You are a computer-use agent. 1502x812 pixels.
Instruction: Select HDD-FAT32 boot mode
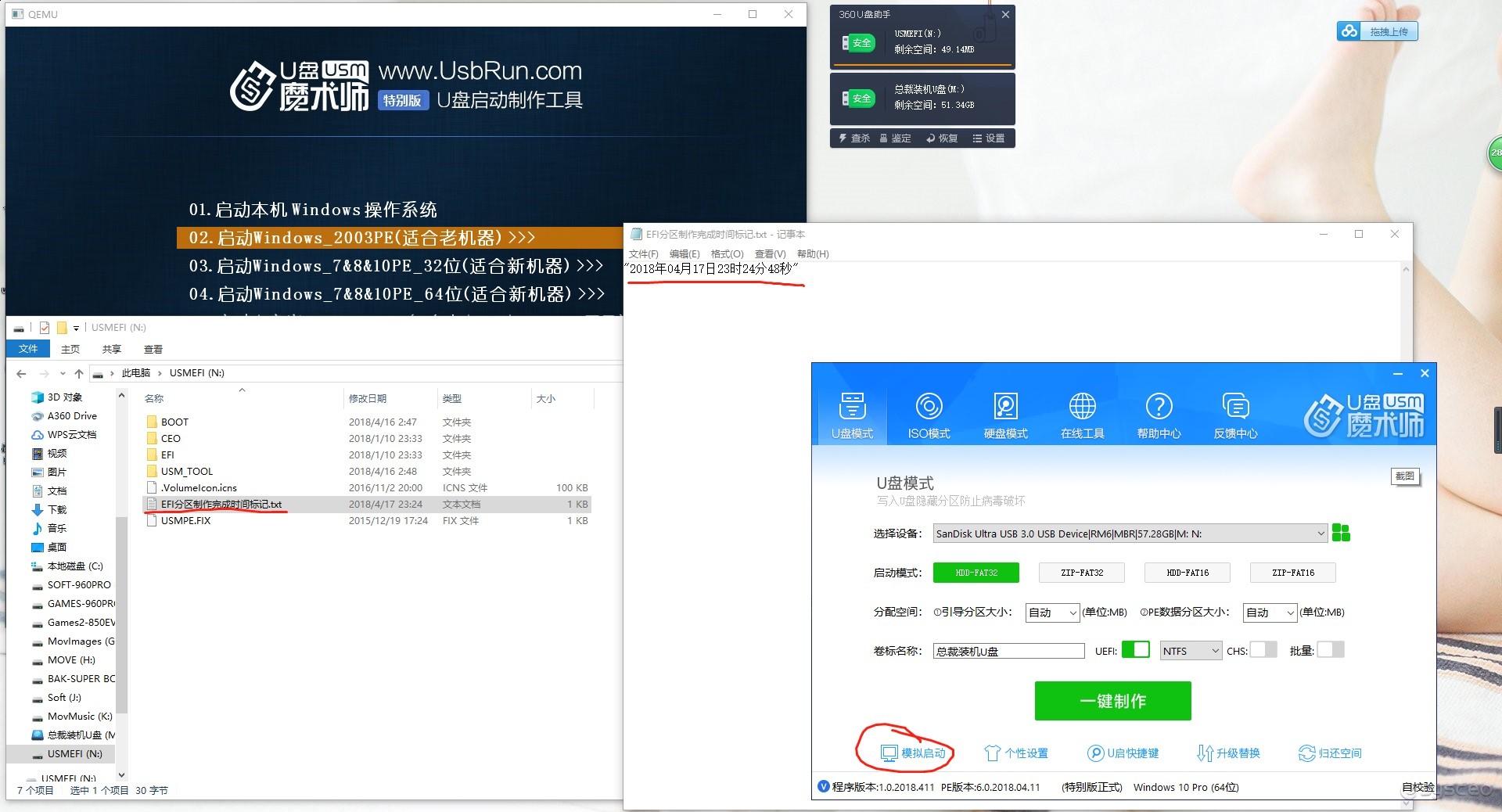(976, 573)
